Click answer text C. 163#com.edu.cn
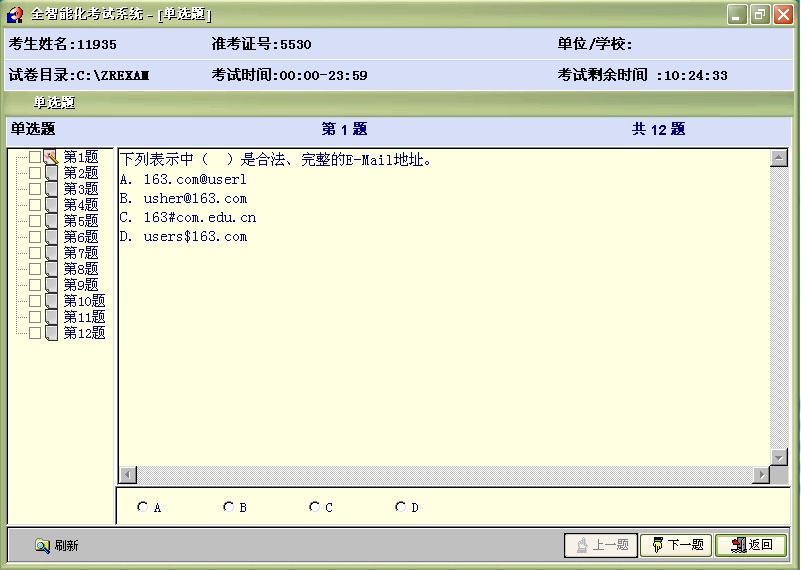The image size is (801, 570). pyautogui.click(x=188, y=217)
